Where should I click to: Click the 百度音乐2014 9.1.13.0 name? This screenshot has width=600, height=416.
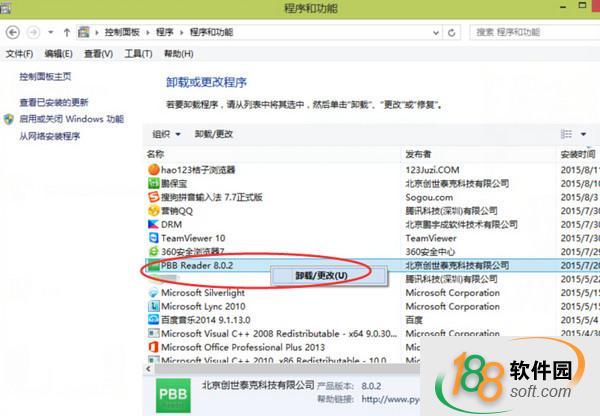click(x=206, y=320)
